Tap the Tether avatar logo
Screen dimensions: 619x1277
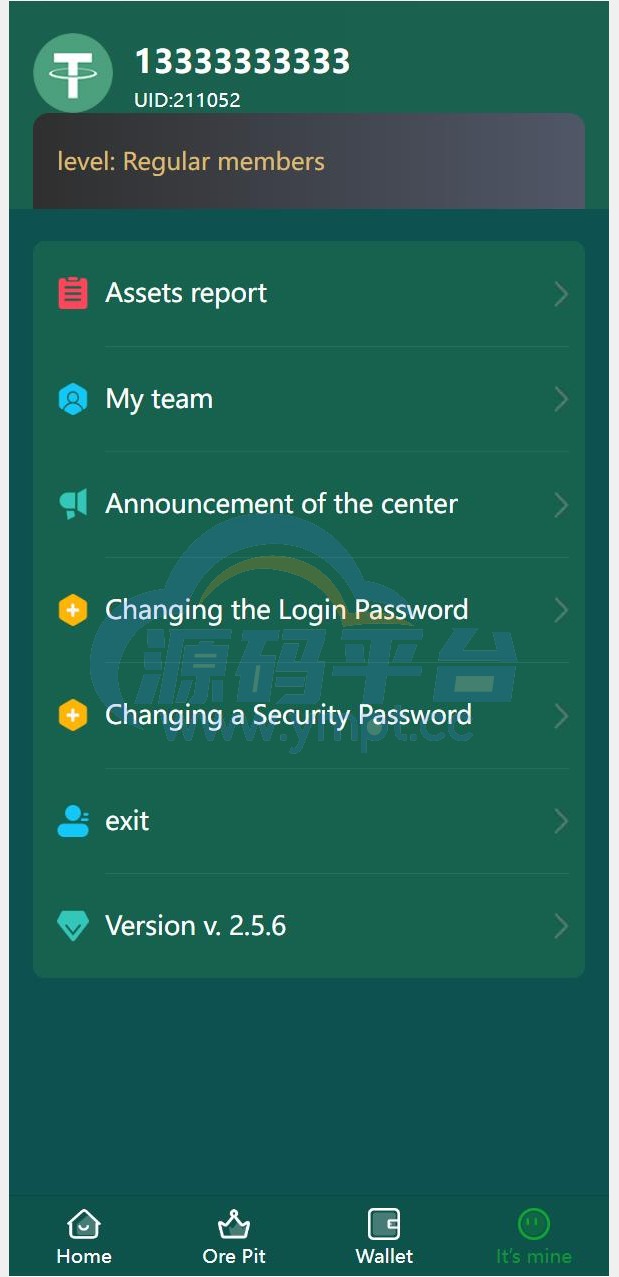73,73
